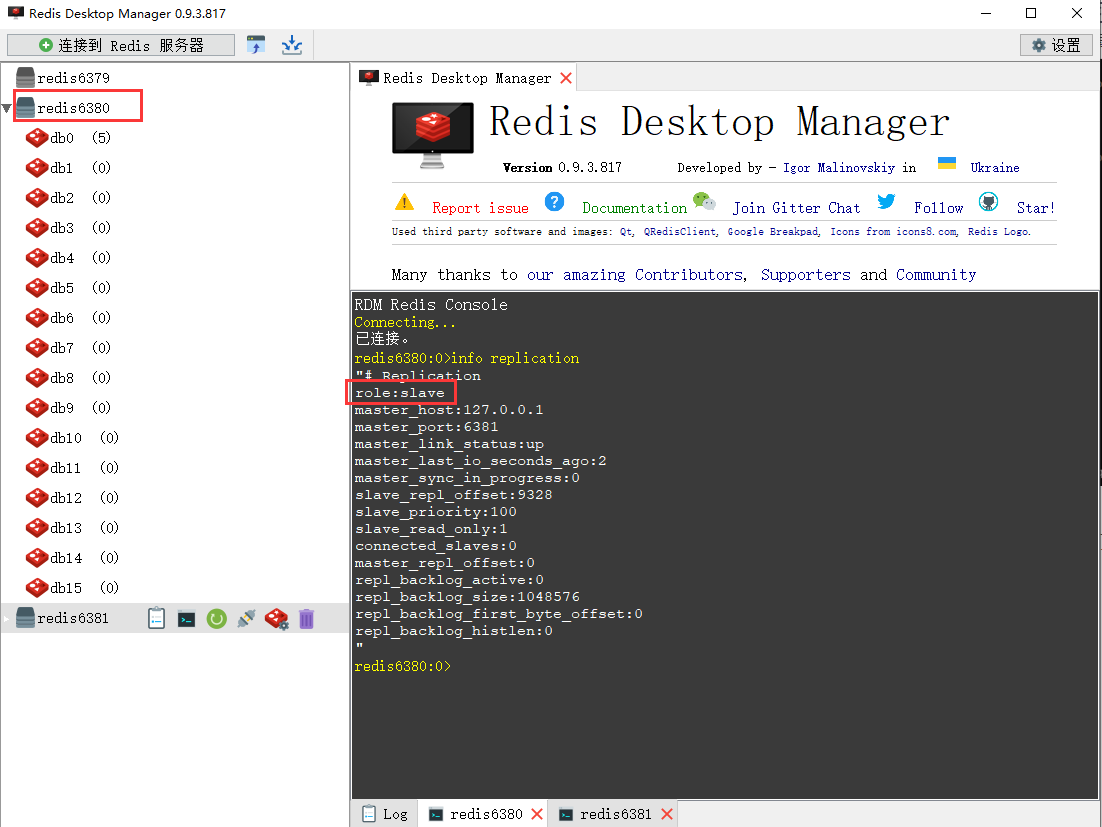Screen dimensions: 1102x827
Task: Reload redis6381 with green refresh icon
Action: (x=216, y=619)
